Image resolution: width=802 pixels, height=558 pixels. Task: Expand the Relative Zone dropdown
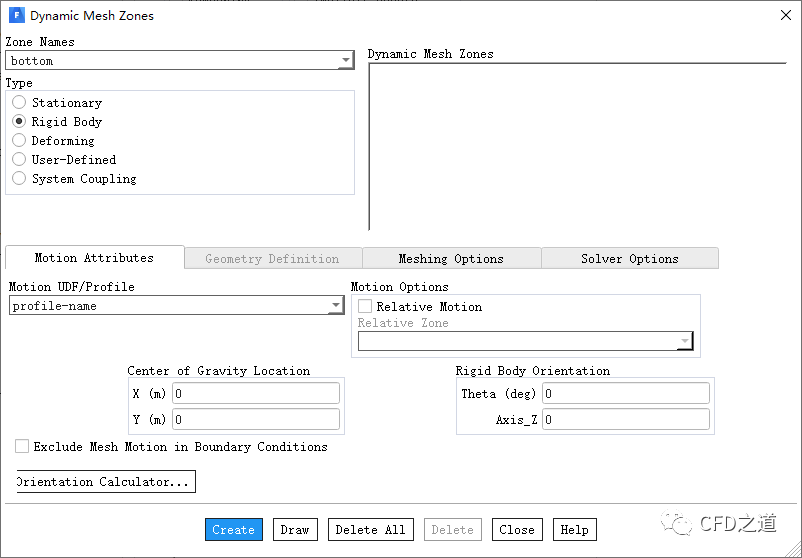point(684,342)
